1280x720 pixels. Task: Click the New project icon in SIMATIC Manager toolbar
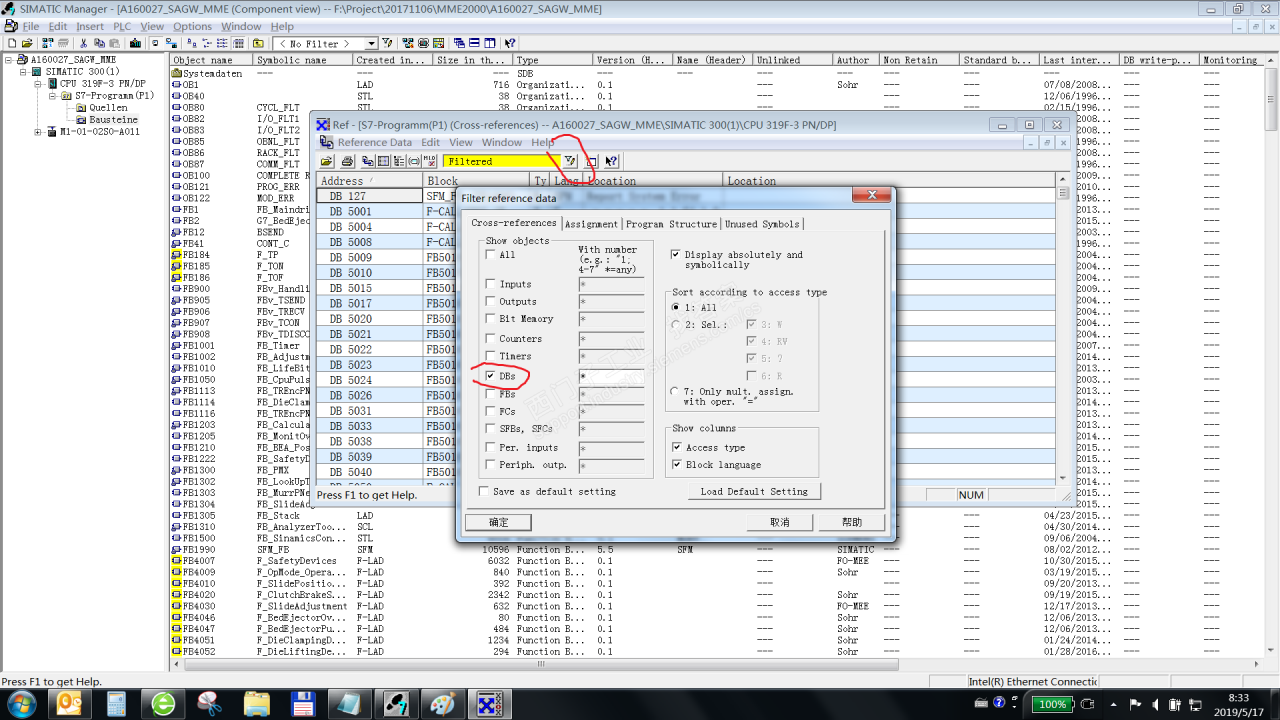coord(11,44)
